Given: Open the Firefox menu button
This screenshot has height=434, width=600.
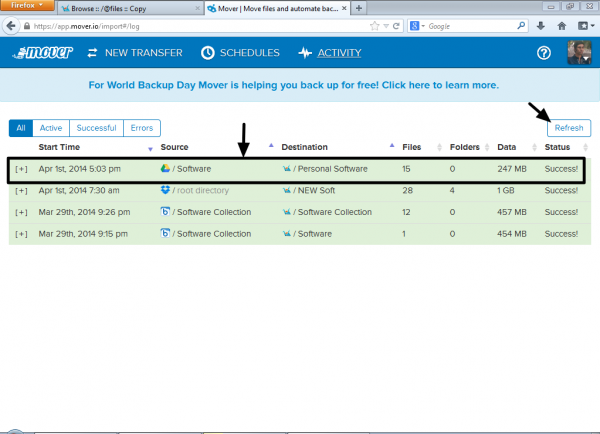Looking at the screenshot, I should click(x=31, y=7).
